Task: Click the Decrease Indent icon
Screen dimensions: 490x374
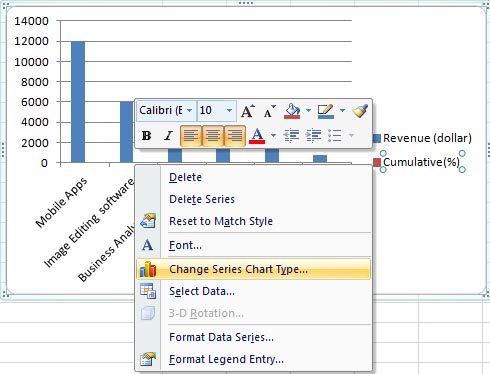Action: click(x=291, y=136)
